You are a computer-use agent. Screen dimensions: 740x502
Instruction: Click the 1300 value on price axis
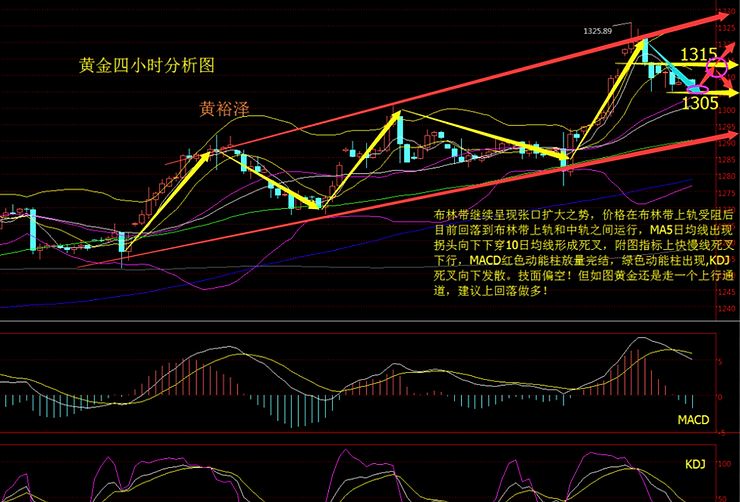[726, 112]
